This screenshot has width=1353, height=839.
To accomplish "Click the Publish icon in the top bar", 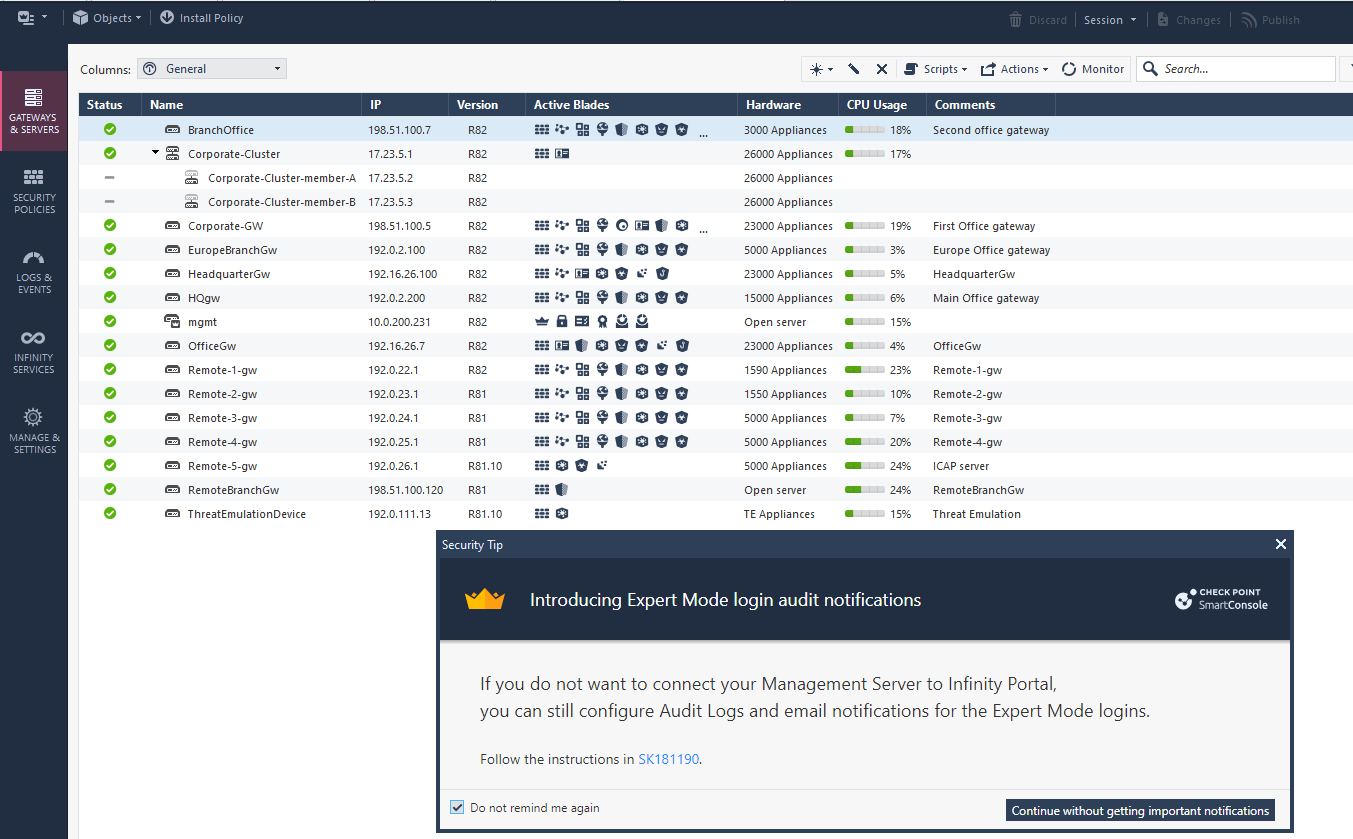I will 1249,20.
